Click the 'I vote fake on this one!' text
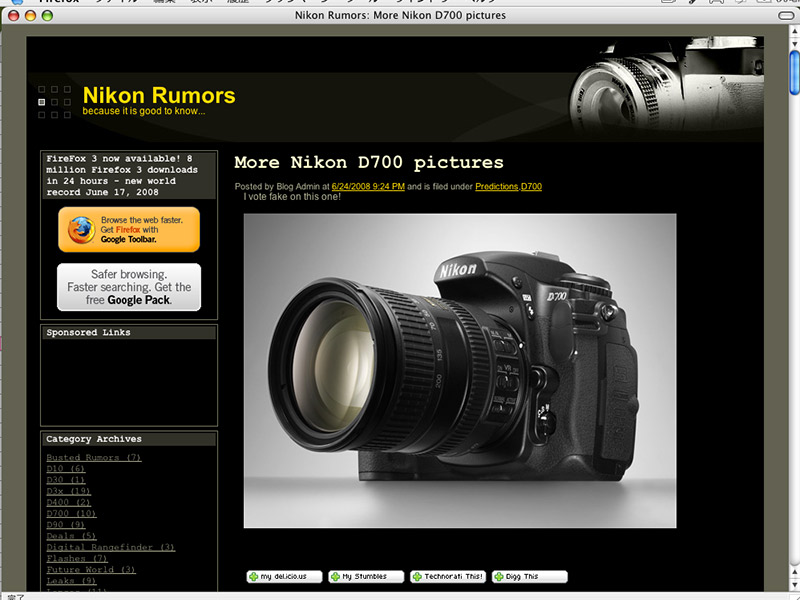The width and height of the screenshot is (800, 600). (292, 197)
